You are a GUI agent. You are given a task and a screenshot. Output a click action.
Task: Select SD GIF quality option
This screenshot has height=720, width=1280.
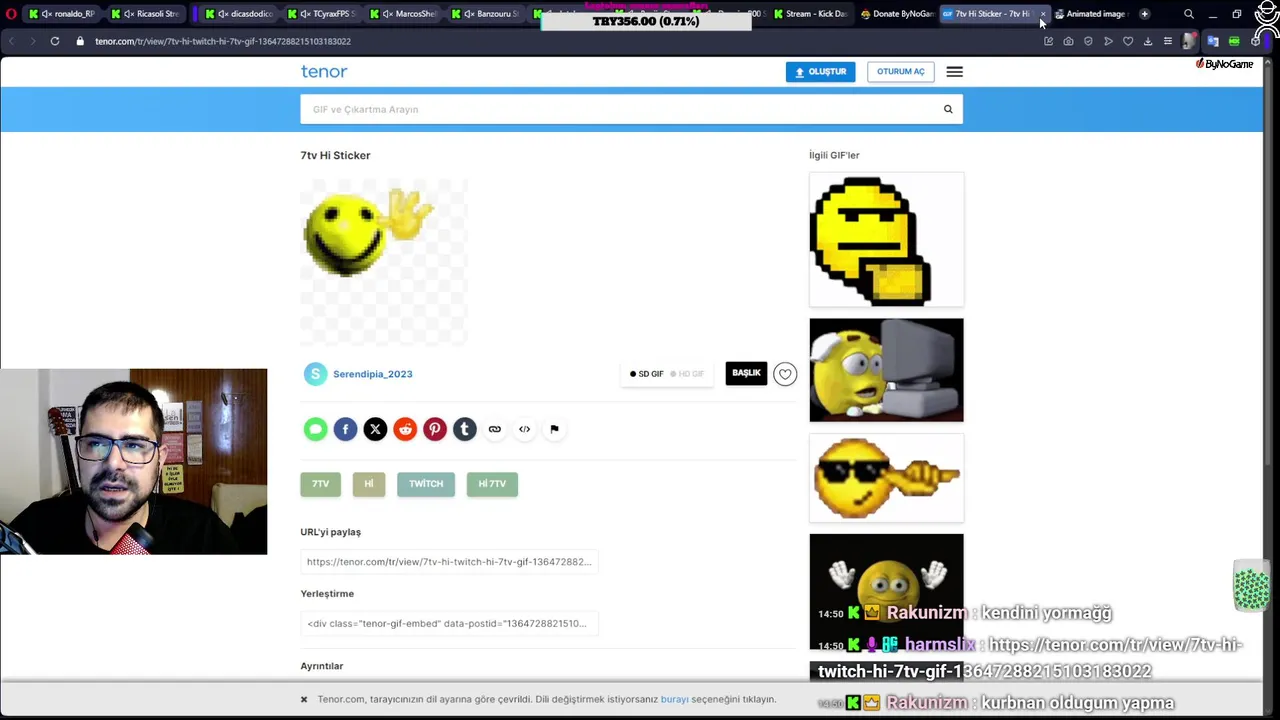click(646, 374)
